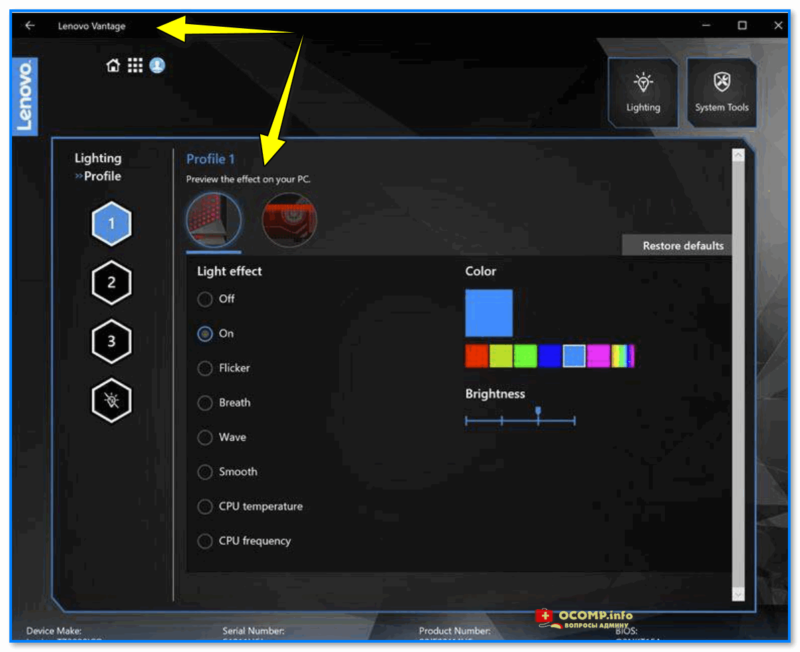Click the Brightness label
This screenshot has height=652, width=800.
[495, 394]
